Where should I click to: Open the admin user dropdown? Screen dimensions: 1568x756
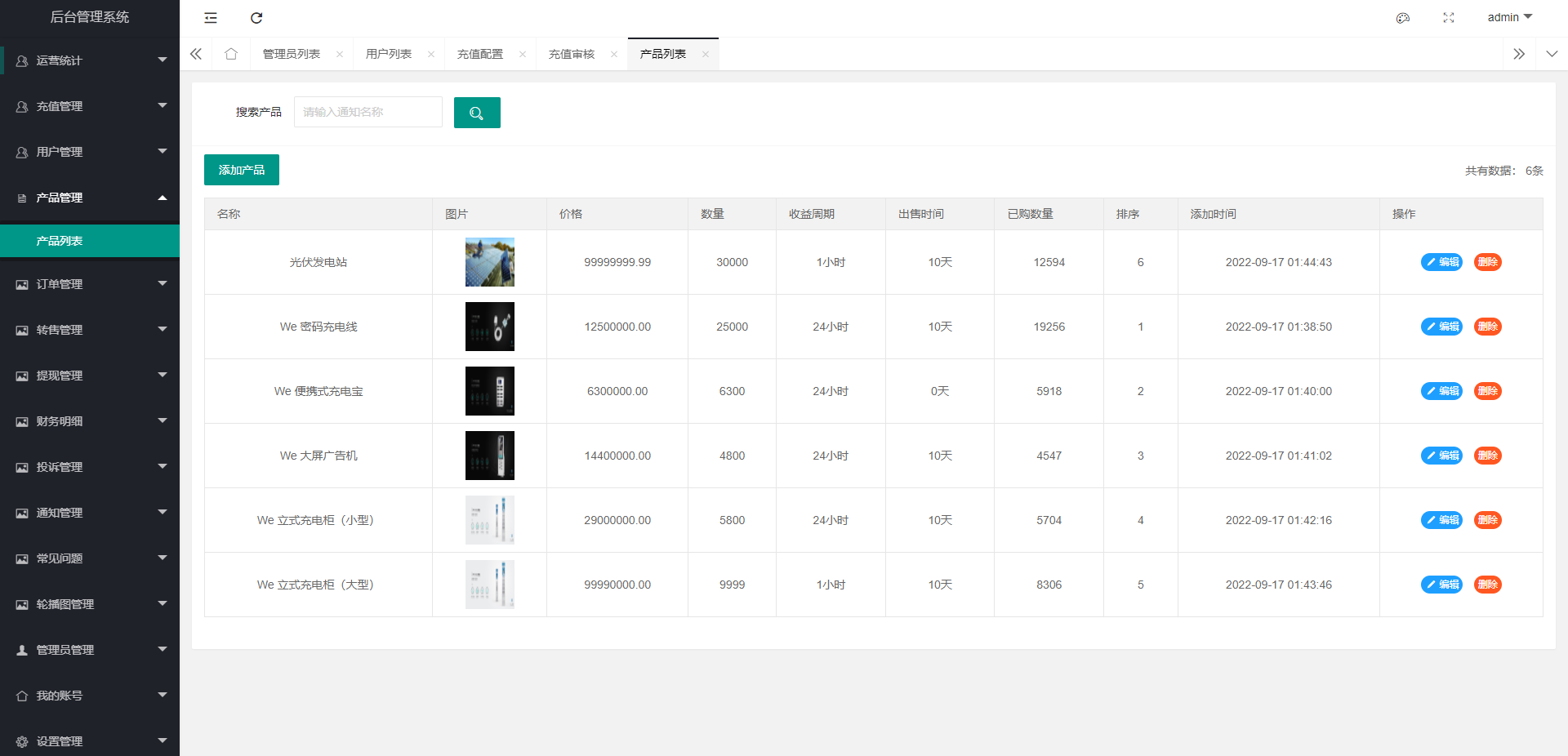coord(1509,17)
